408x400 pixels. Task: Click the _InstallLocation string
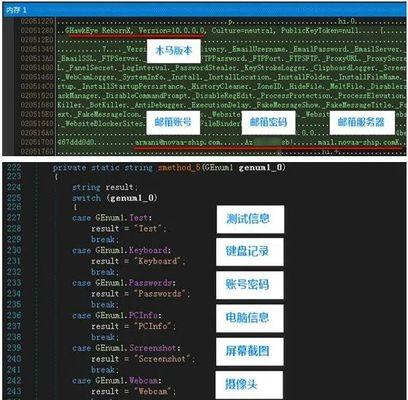pos(239,77)
